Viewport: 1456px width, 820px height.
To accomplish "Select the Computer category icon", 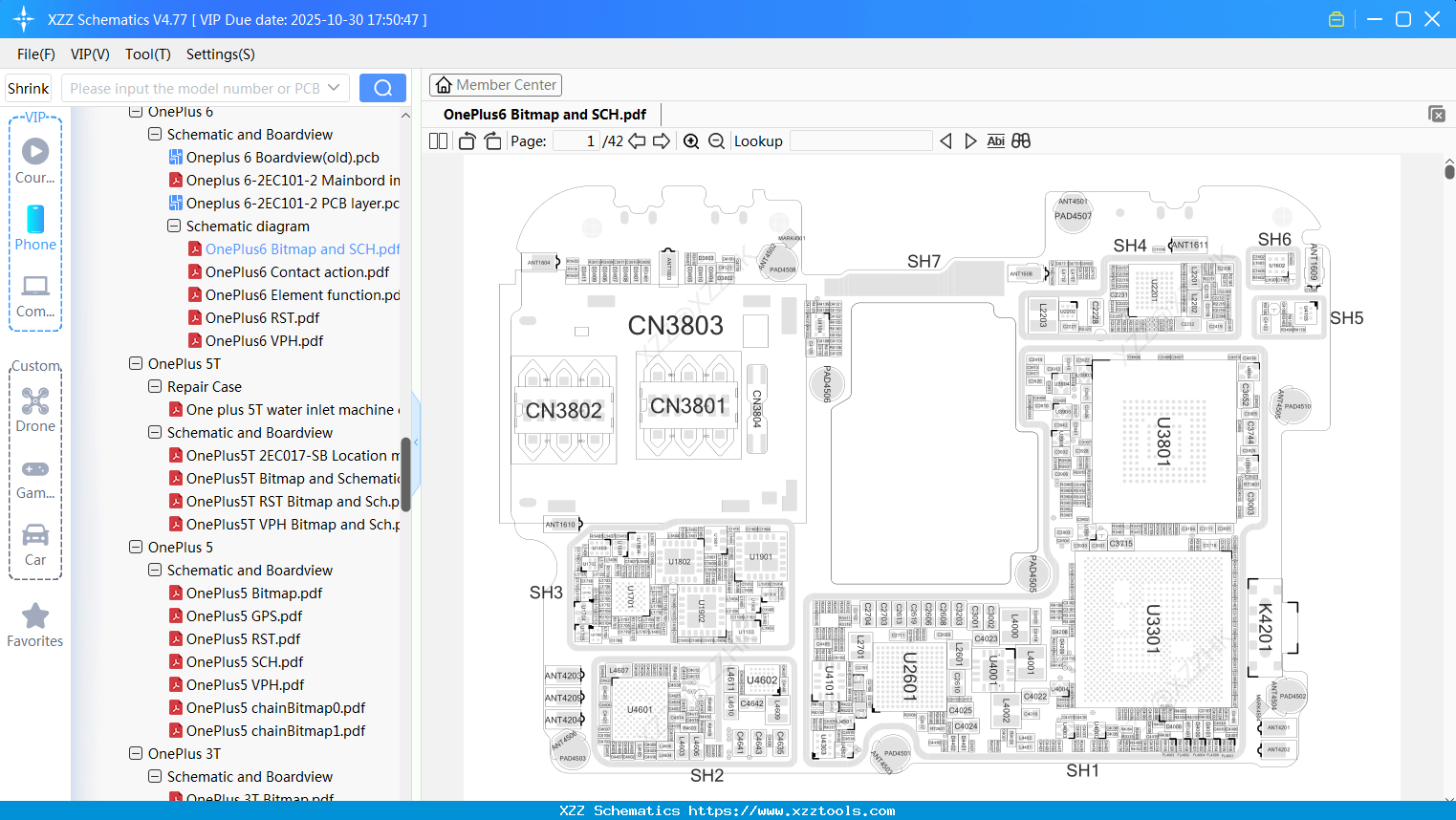I will [35, 295].
